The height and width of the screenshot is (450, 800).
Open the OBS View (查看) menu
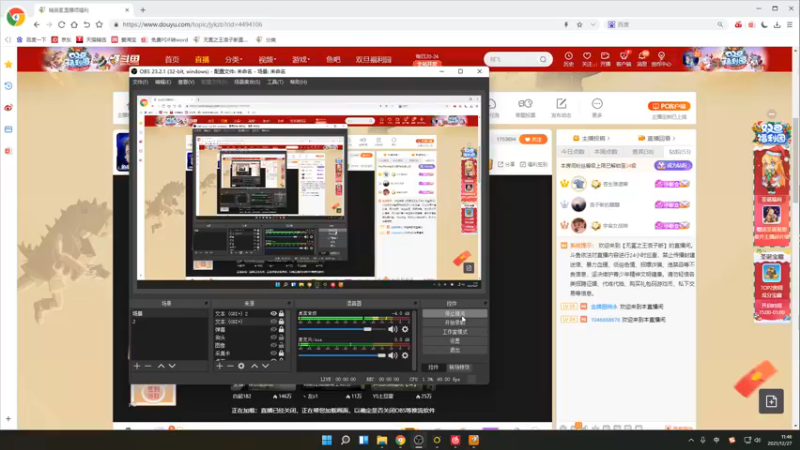tap(186, 82)
